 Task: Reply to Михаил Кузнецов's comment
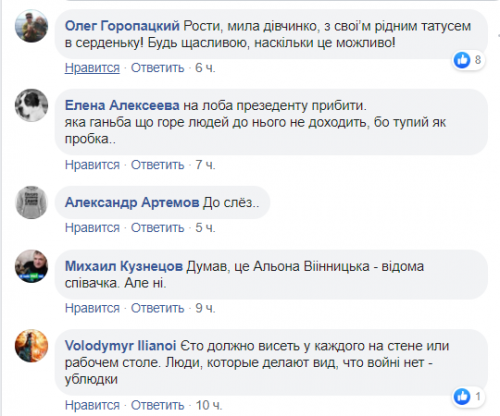pos(157,308)
